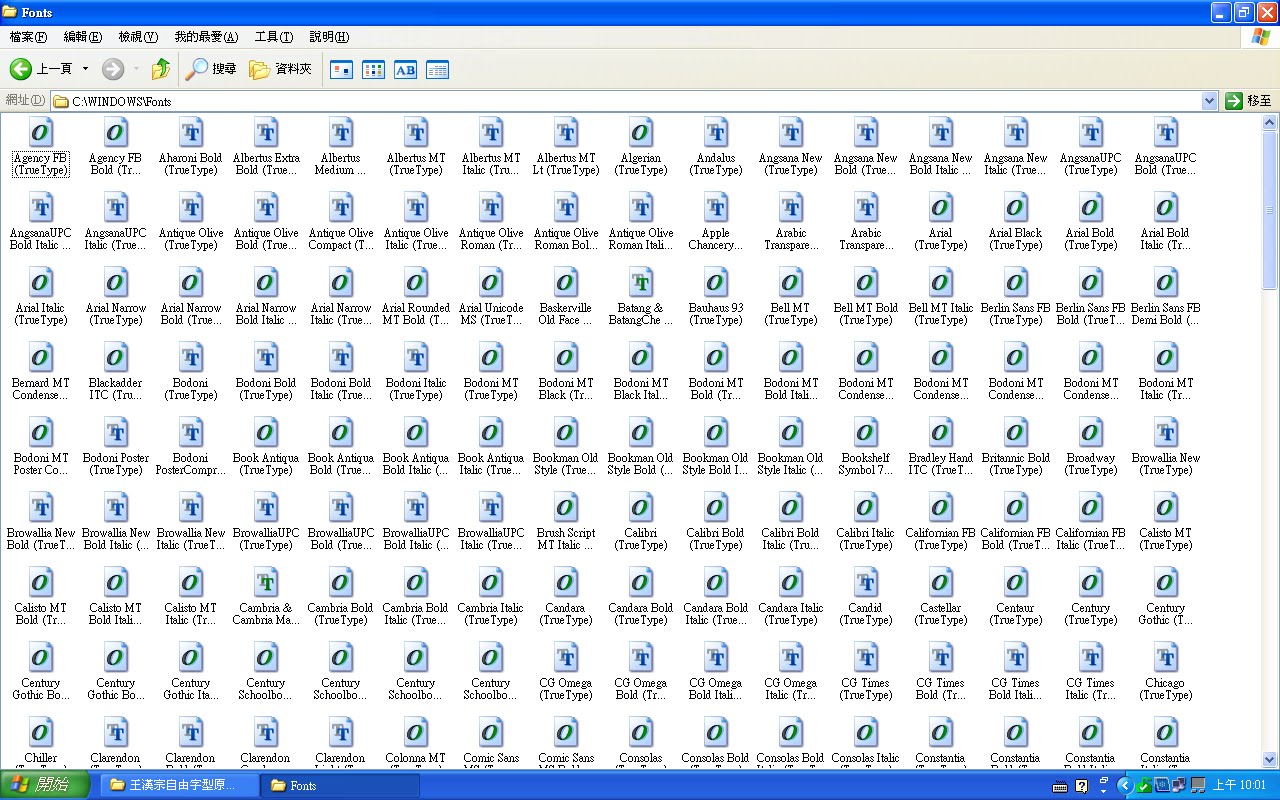Select the Batang & BatangChe font
This screenshot has height=800, width=1280.
point(641,296)
